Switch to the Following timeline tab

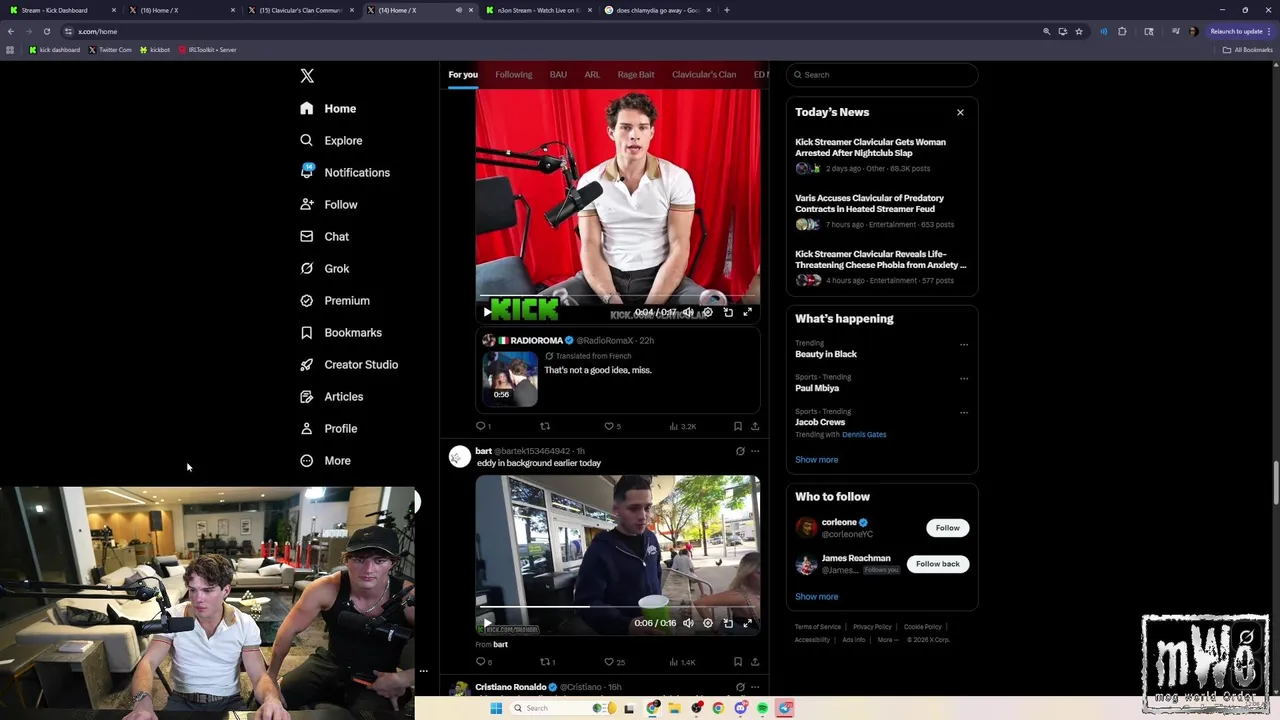pos(513,75)
